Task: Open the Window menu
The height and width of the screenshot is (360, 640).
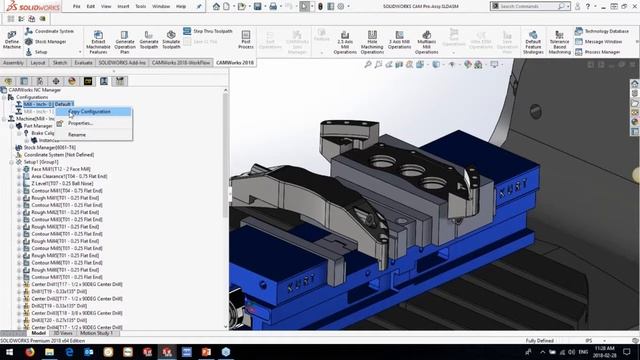Action: 161,7
